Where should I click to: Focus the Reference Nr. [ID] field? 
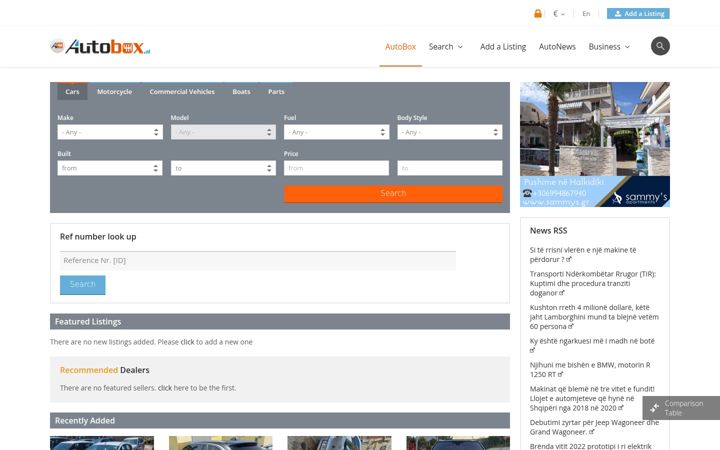pos(258,260)
